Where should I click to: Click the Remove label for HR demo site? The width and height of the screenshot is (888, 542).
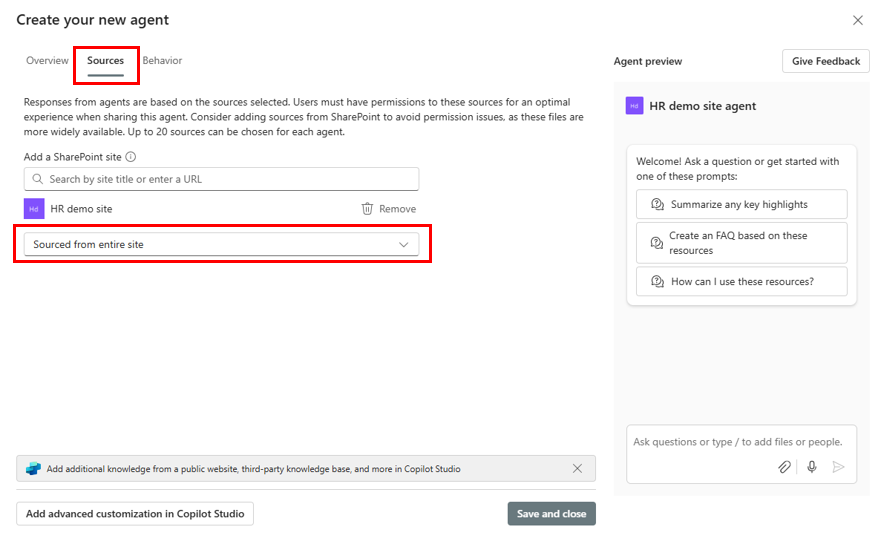[x=398, y=209]
